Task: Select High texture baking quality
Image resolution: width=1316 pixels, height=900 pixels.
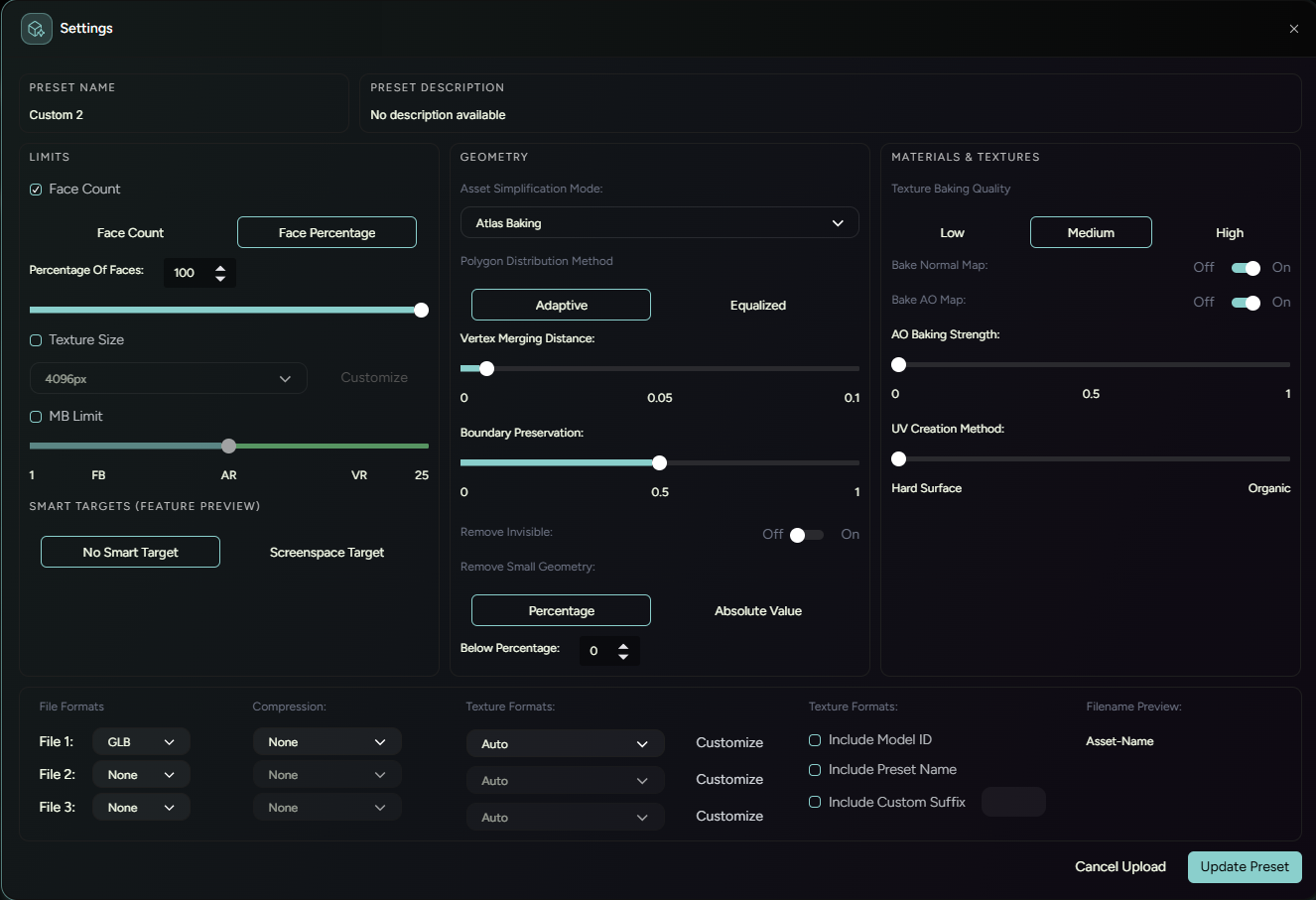Action: tap(1229, 233)
